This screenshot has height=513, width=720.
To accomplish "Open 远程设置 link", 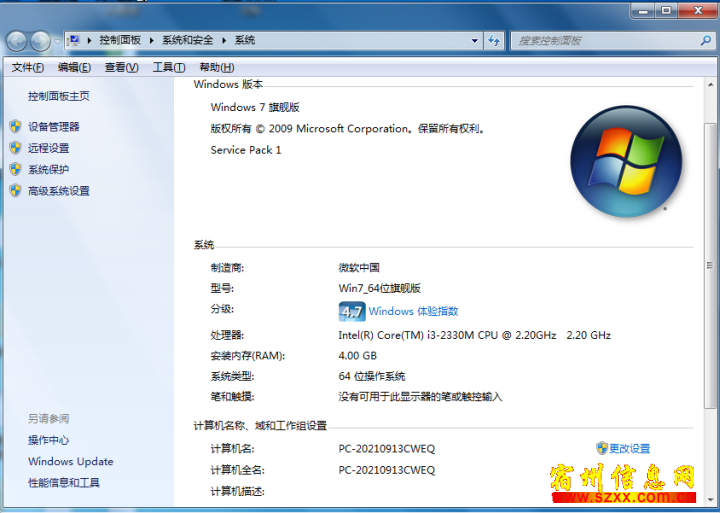I will (48, 148).
